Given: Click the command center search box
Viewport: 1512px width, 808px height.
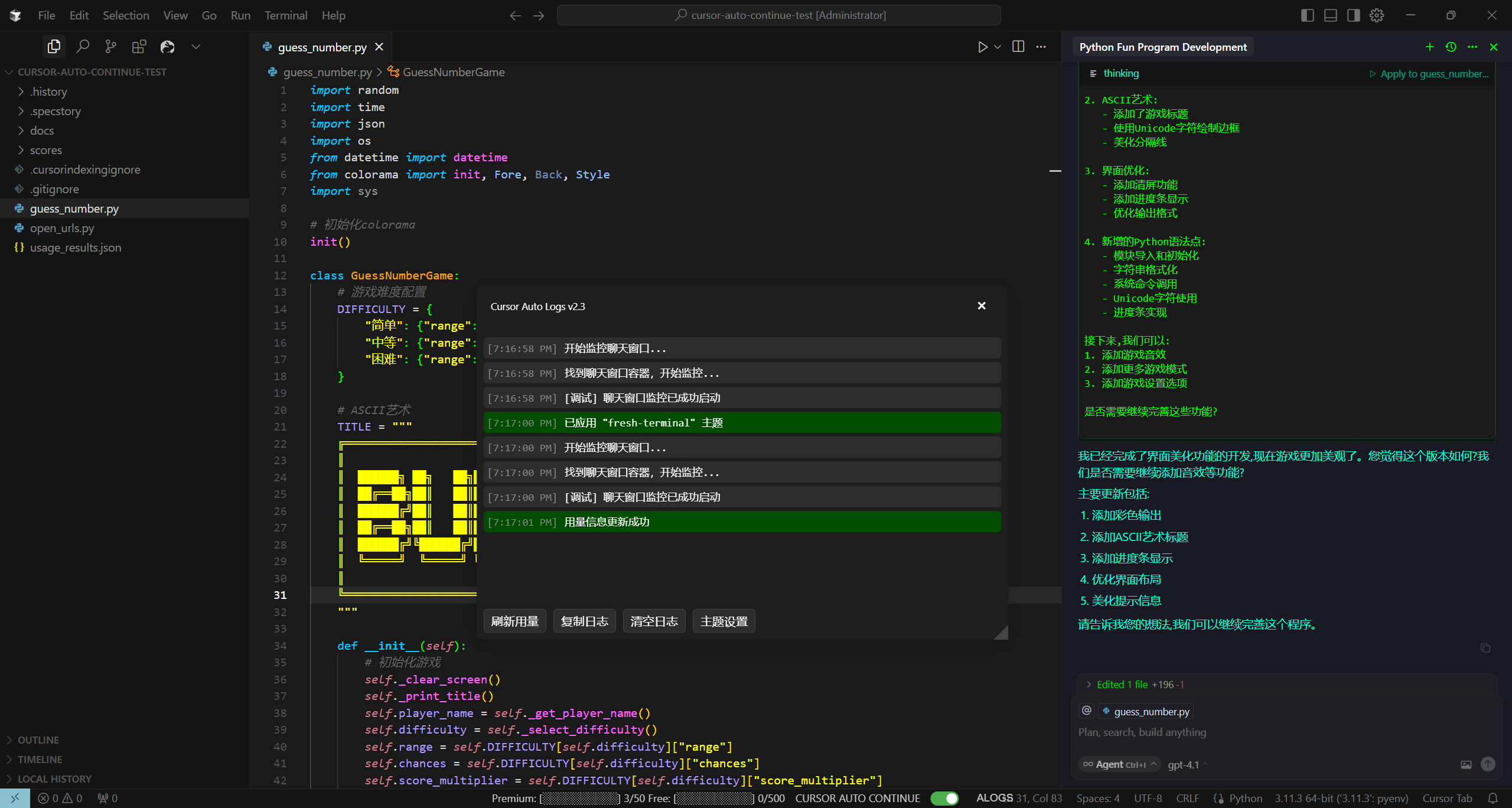Looking at the screenshot, I should tap(779, 15).
